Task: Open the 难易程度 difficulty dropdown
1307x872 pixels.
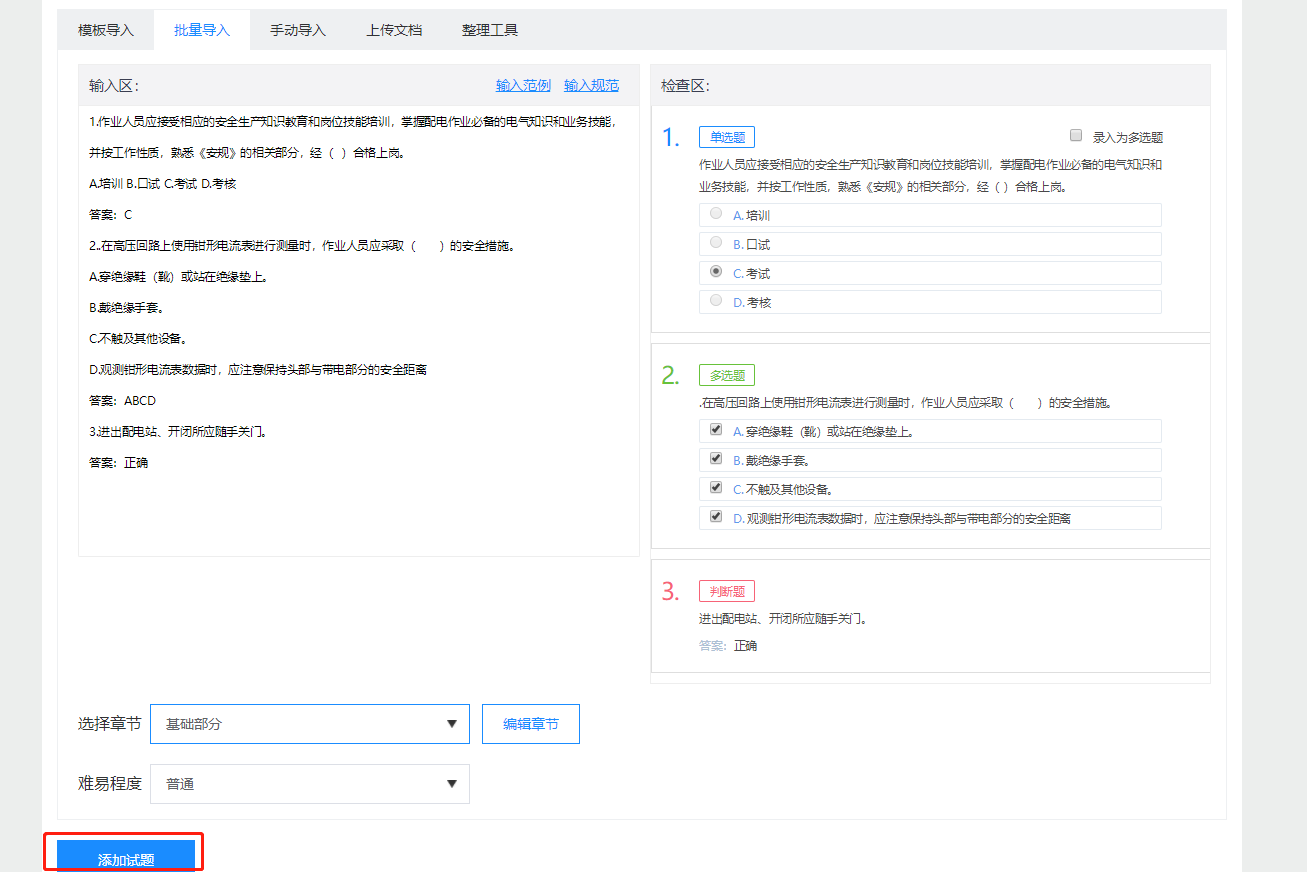Action: pos(310,783)
